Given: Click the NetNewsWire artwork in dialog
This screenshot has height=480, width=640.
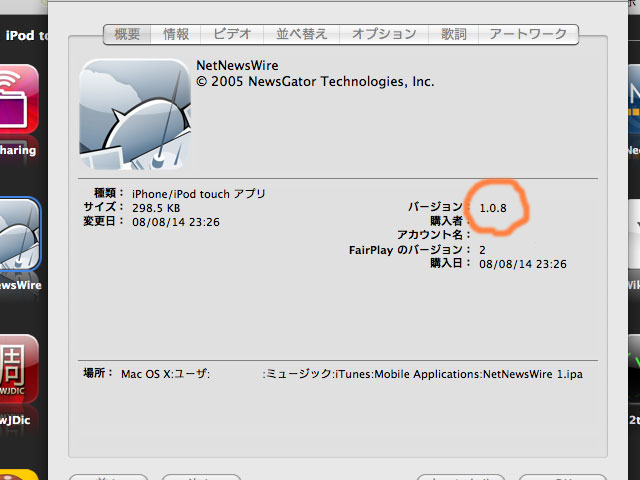Looking at the screenshot, I should 135,114.
